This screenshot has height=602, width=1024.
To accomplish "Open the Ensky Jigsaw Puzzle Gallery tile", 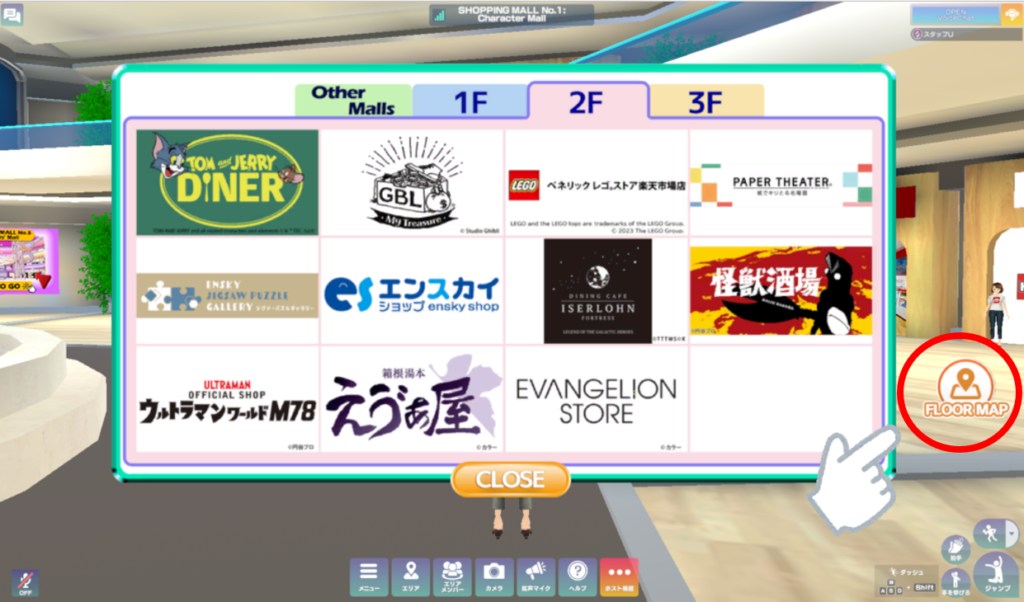I will tap(227, 291).
